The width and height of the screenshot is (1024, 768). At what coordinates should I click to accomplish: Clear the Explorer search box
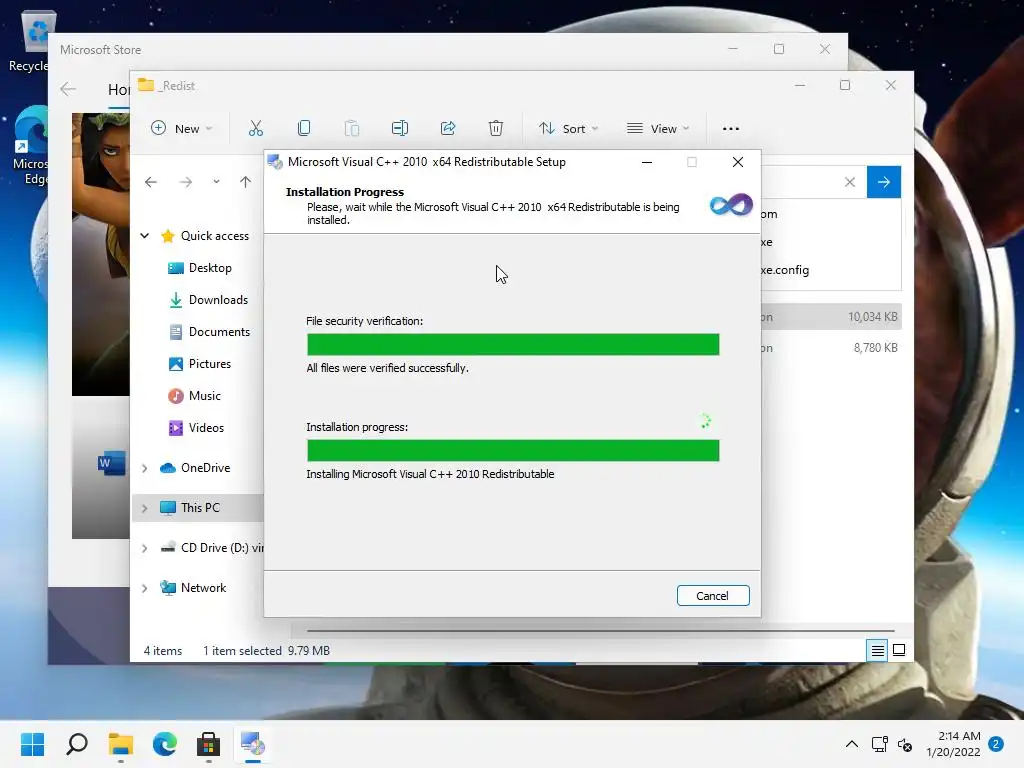coord(850,182)
